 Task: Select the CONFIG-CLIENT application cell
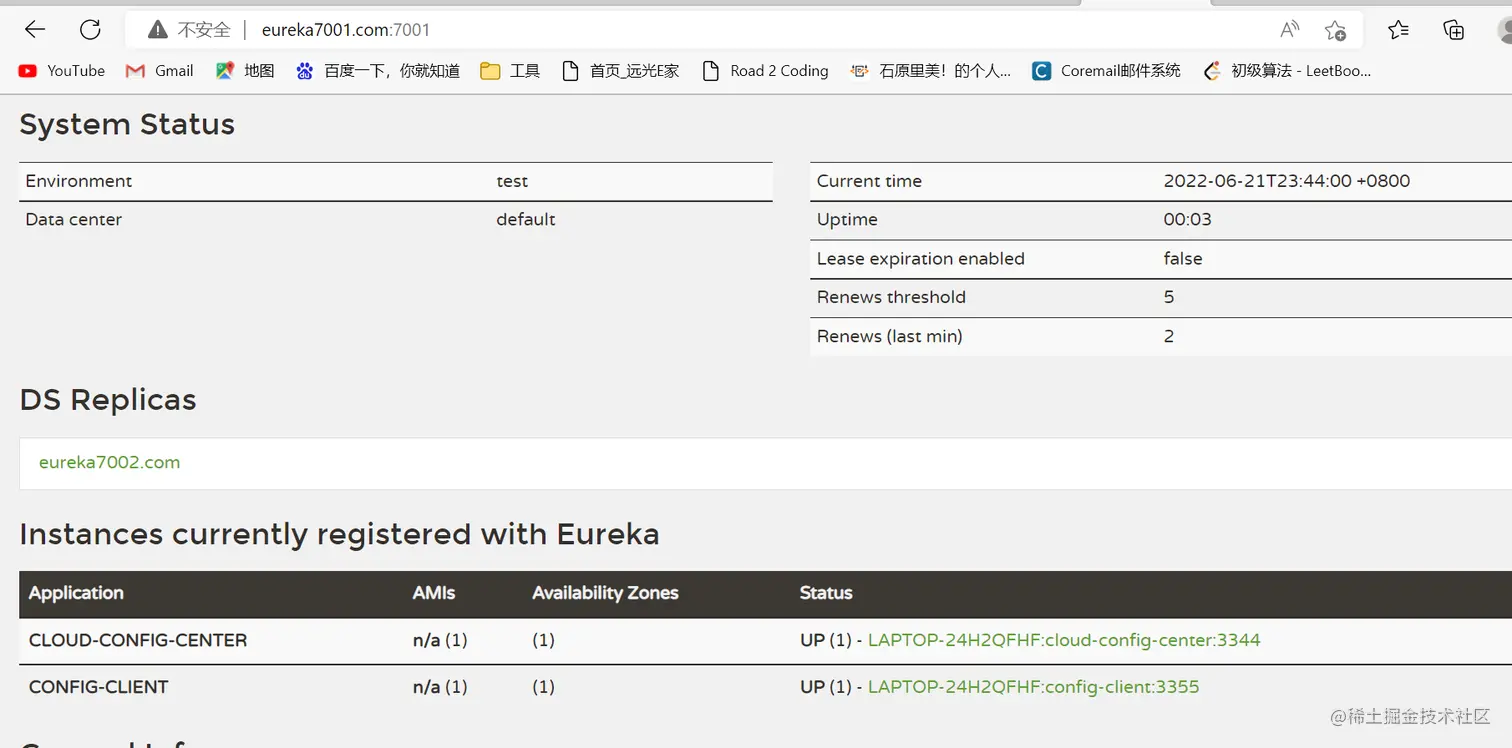(x=99, y=687)
